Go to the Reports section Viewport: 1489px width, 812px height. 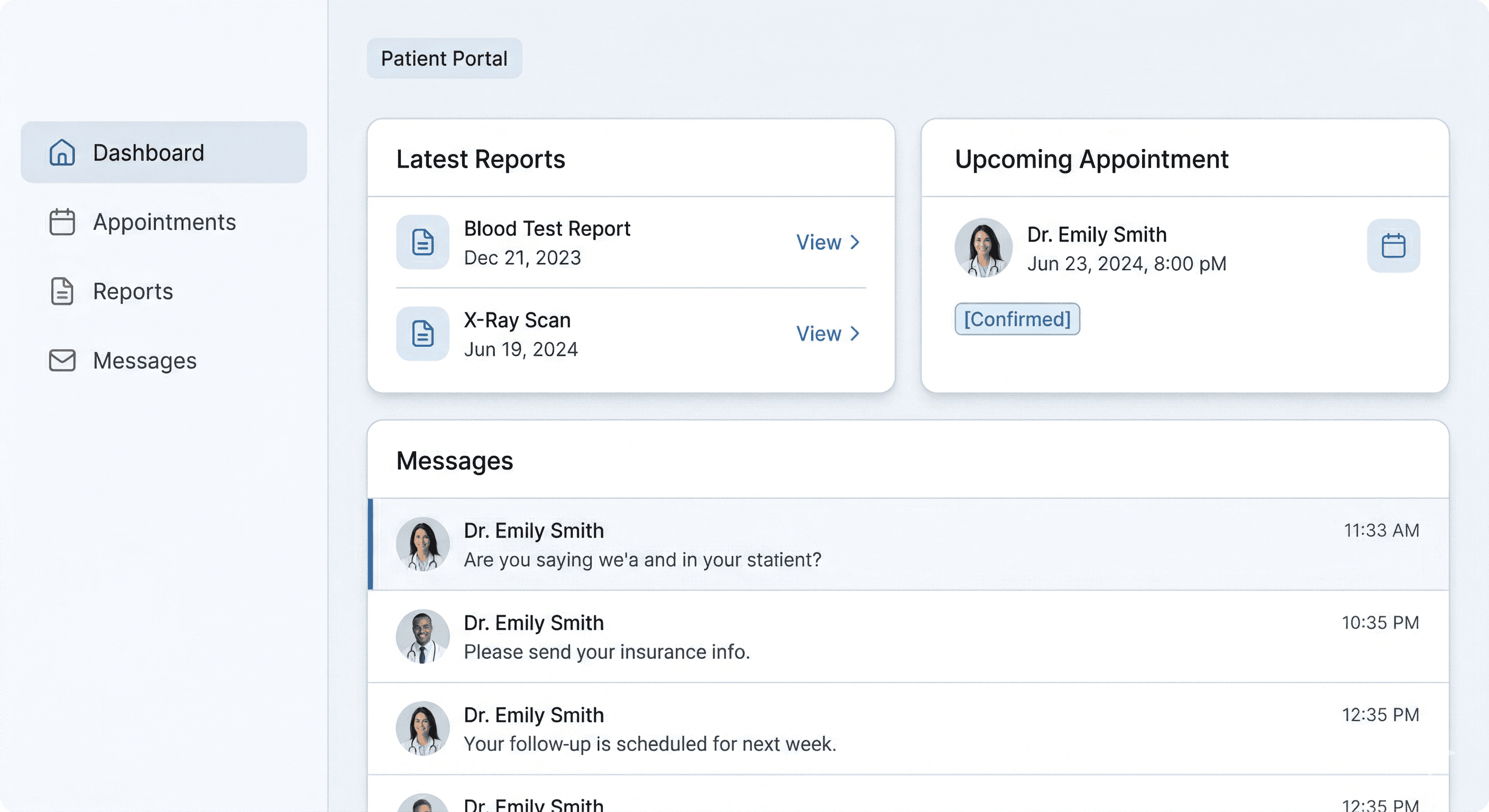point(133,291)
